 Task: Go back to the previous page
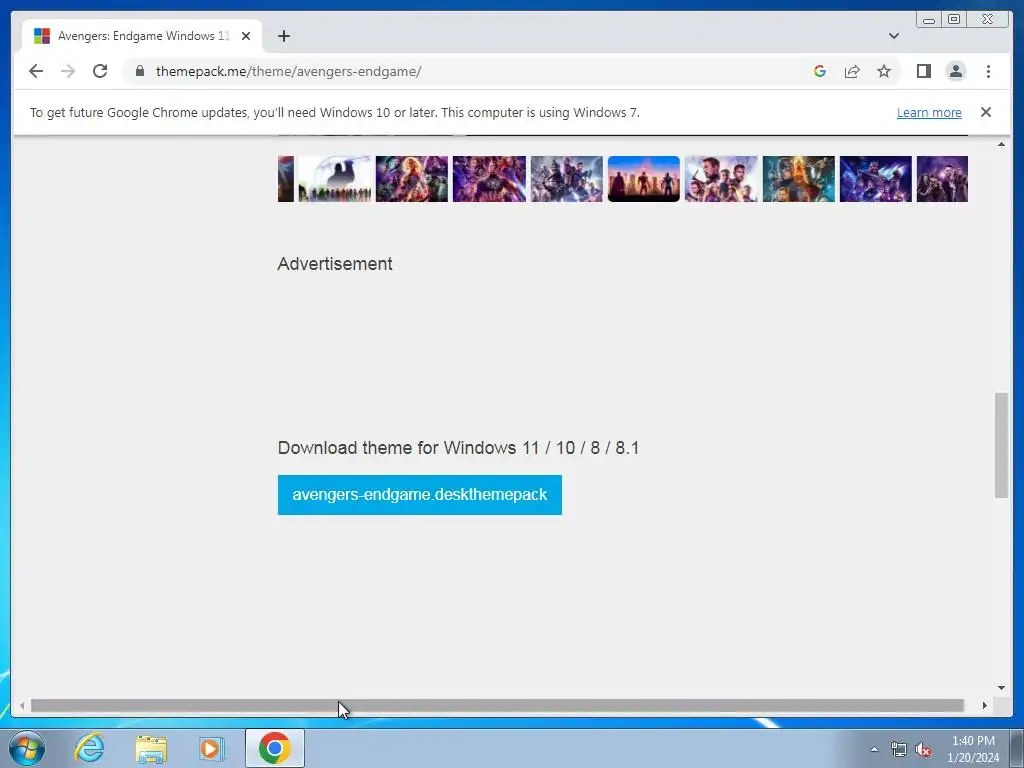(36, 71)
